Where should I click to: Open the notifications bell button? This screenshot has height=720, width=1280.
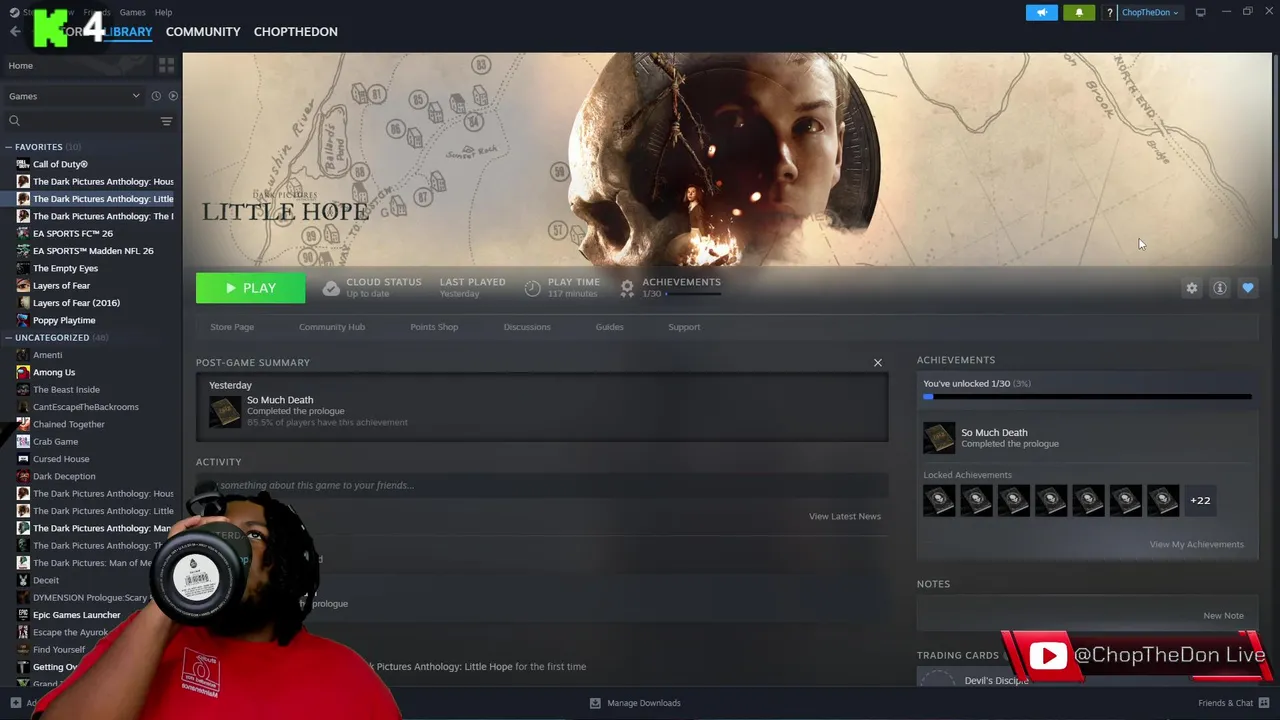1079,12
